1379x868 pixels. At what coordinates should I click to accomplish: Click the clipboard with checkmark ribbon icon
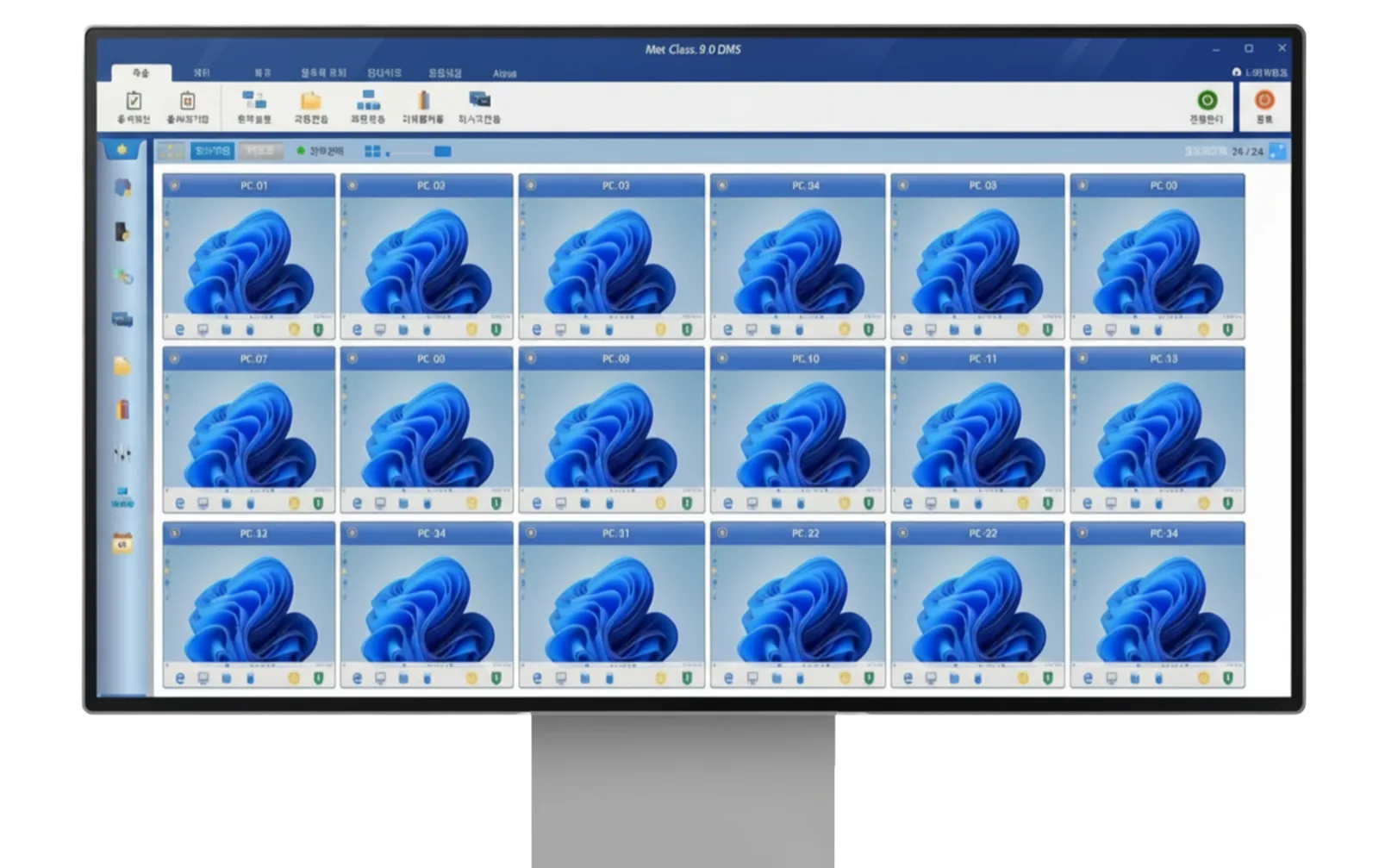[134, 101]
